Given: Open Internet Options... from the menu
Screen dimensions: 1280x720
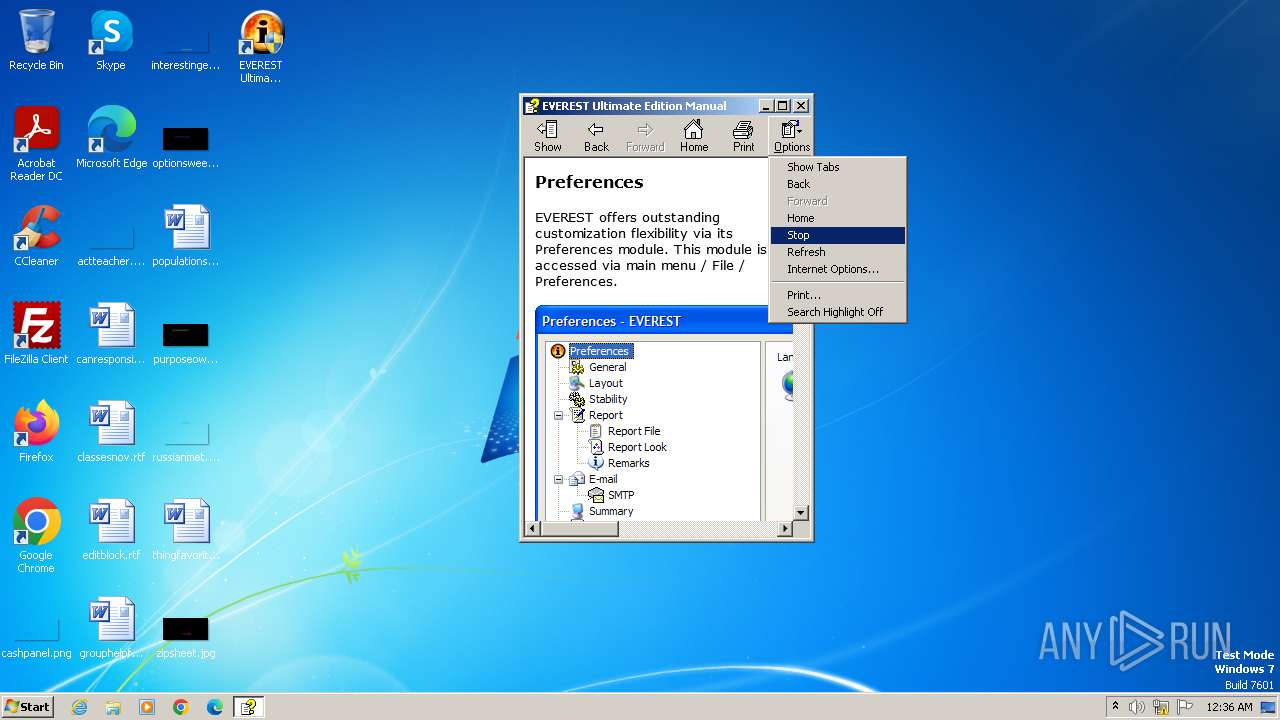Looking at the screenshot, I should (838, 269).
